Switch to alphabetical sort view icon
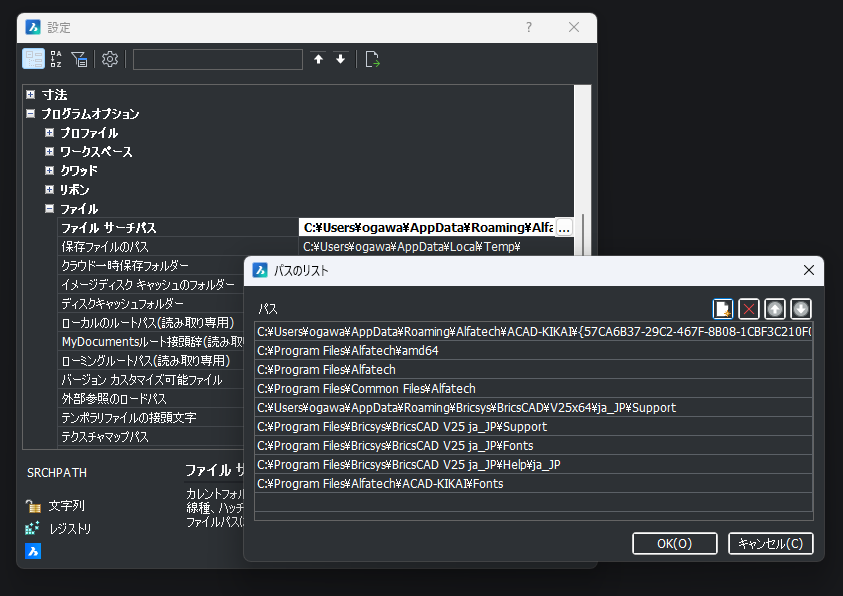Viewport: 843px width, 596px height. (x=56, y=59)
